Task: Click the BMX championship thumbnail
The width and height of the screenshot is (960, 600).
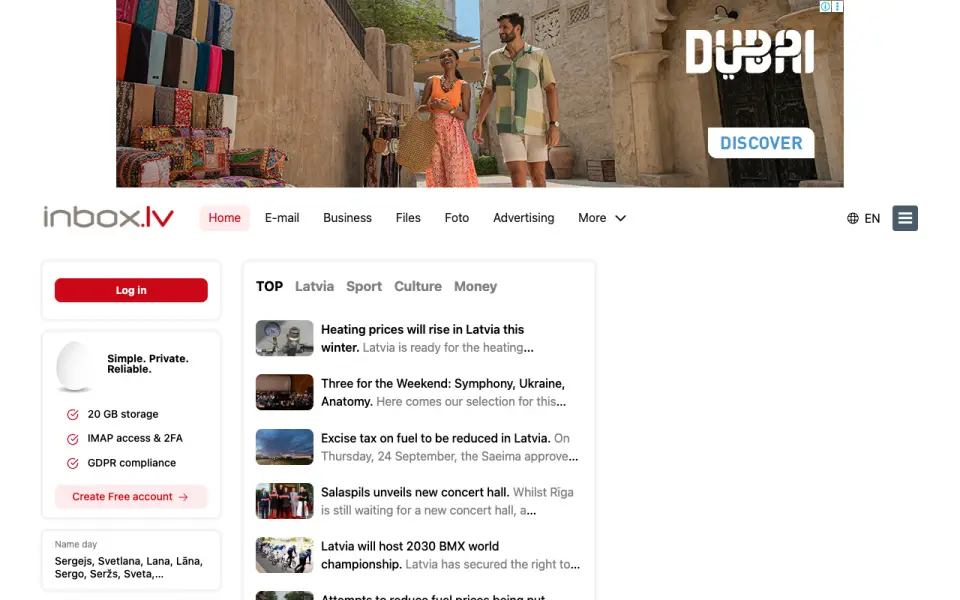Action: point(285,555)
